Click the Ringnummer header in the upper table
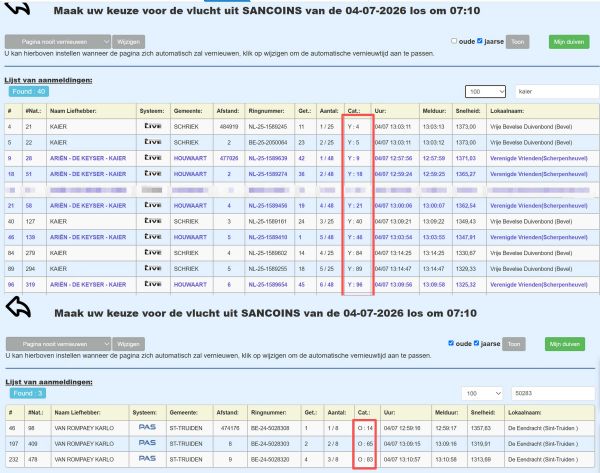The image size is (600, 473). coord(266,111)
